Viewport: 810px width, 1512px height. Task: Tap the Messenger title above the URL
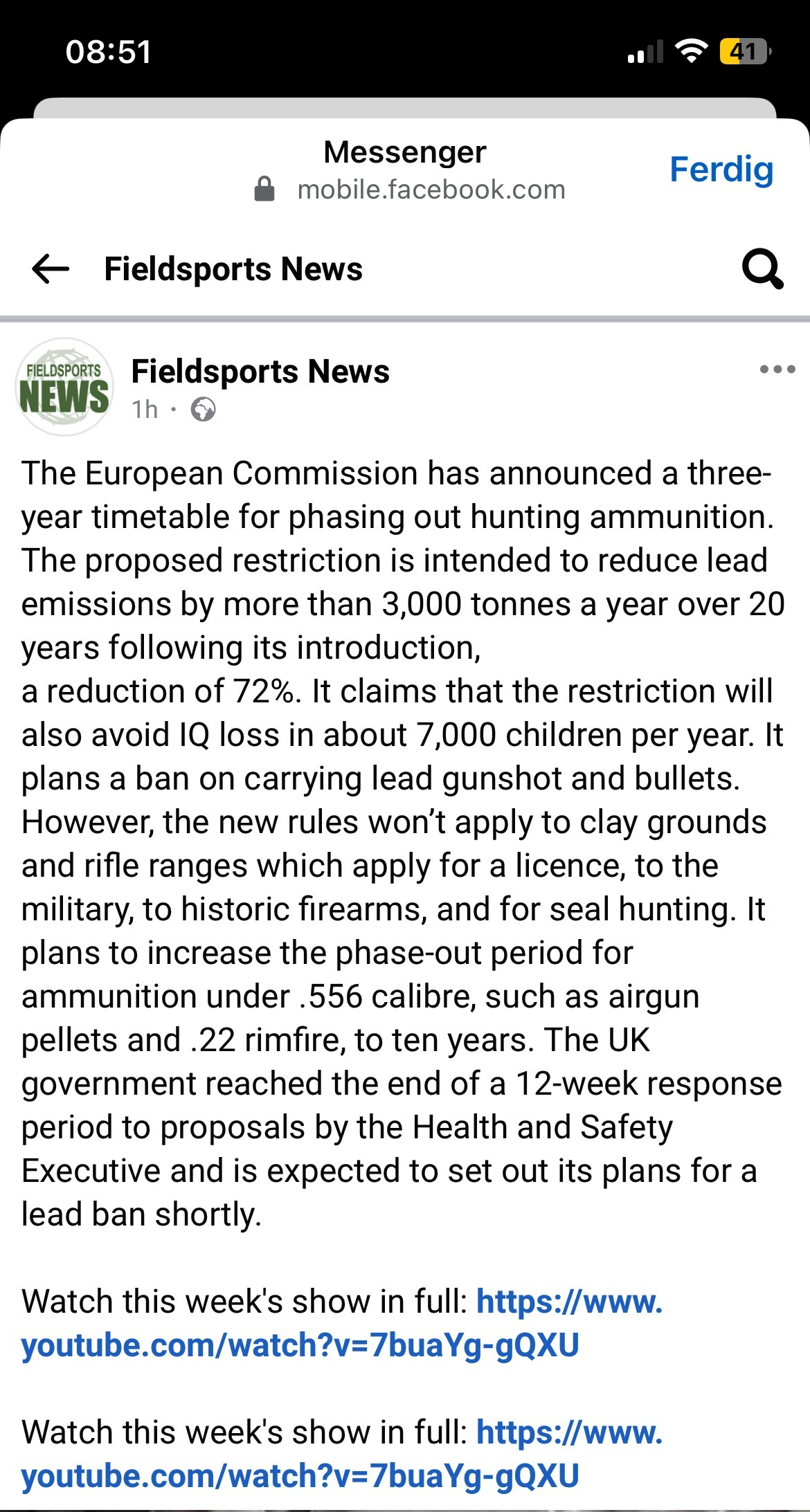pos(404,152)
